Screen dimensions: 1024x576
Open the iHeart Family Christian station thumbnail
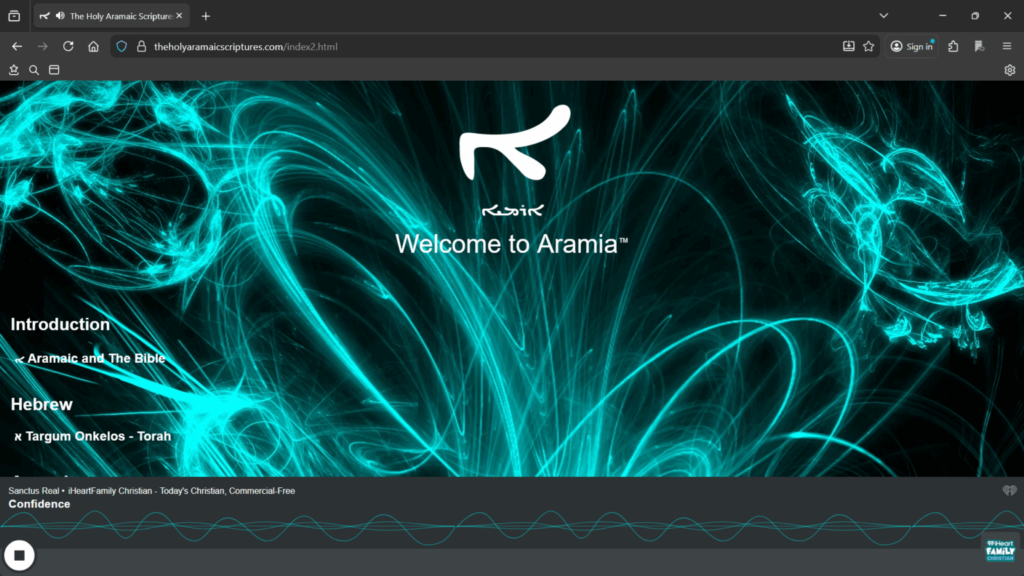point(999,551)
